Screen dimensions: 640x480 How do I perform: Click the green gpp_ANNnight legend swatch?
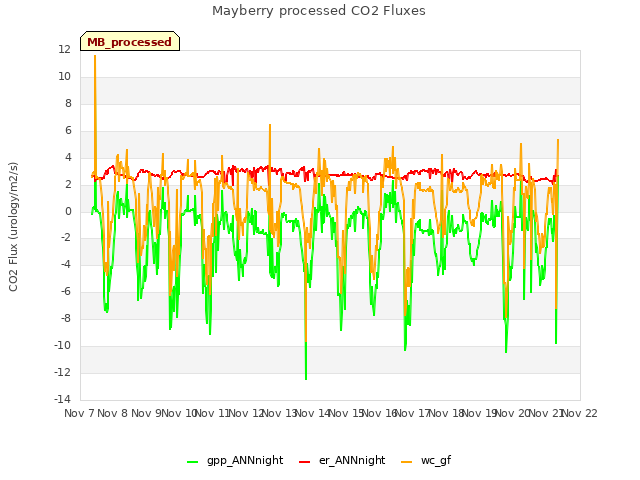click(192, 462)
